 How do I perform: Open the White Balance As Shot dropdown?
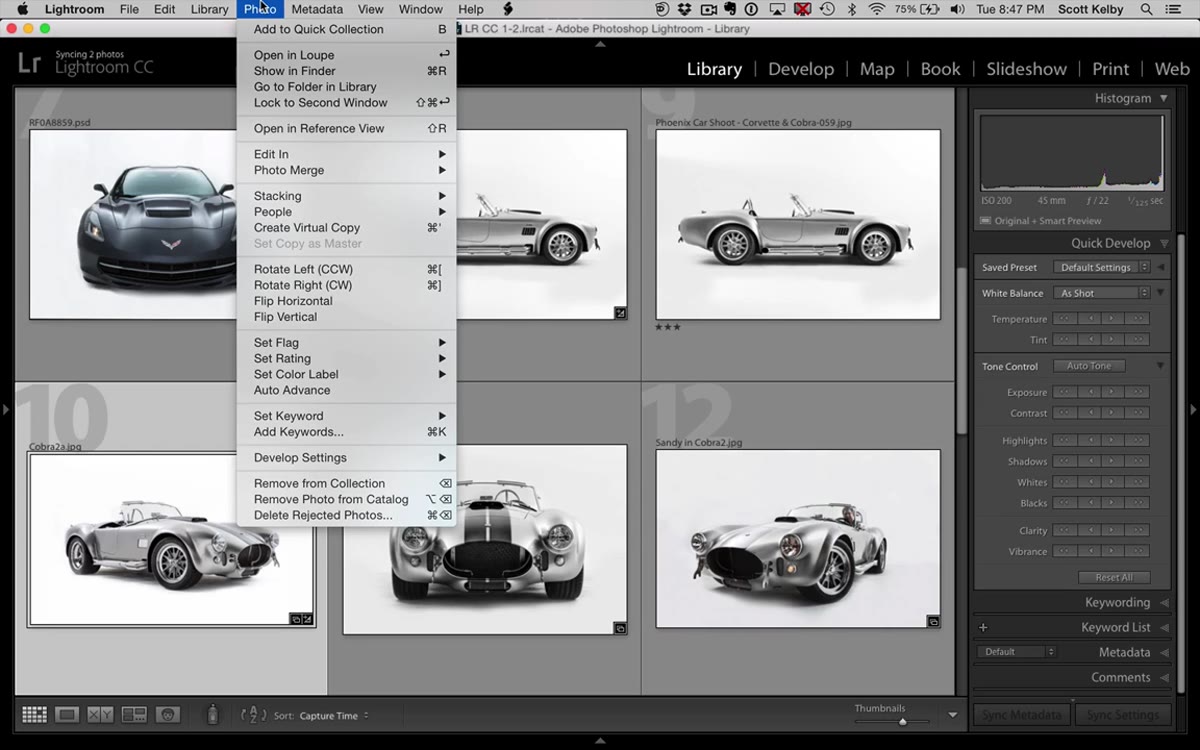[x=1103, y=293]
